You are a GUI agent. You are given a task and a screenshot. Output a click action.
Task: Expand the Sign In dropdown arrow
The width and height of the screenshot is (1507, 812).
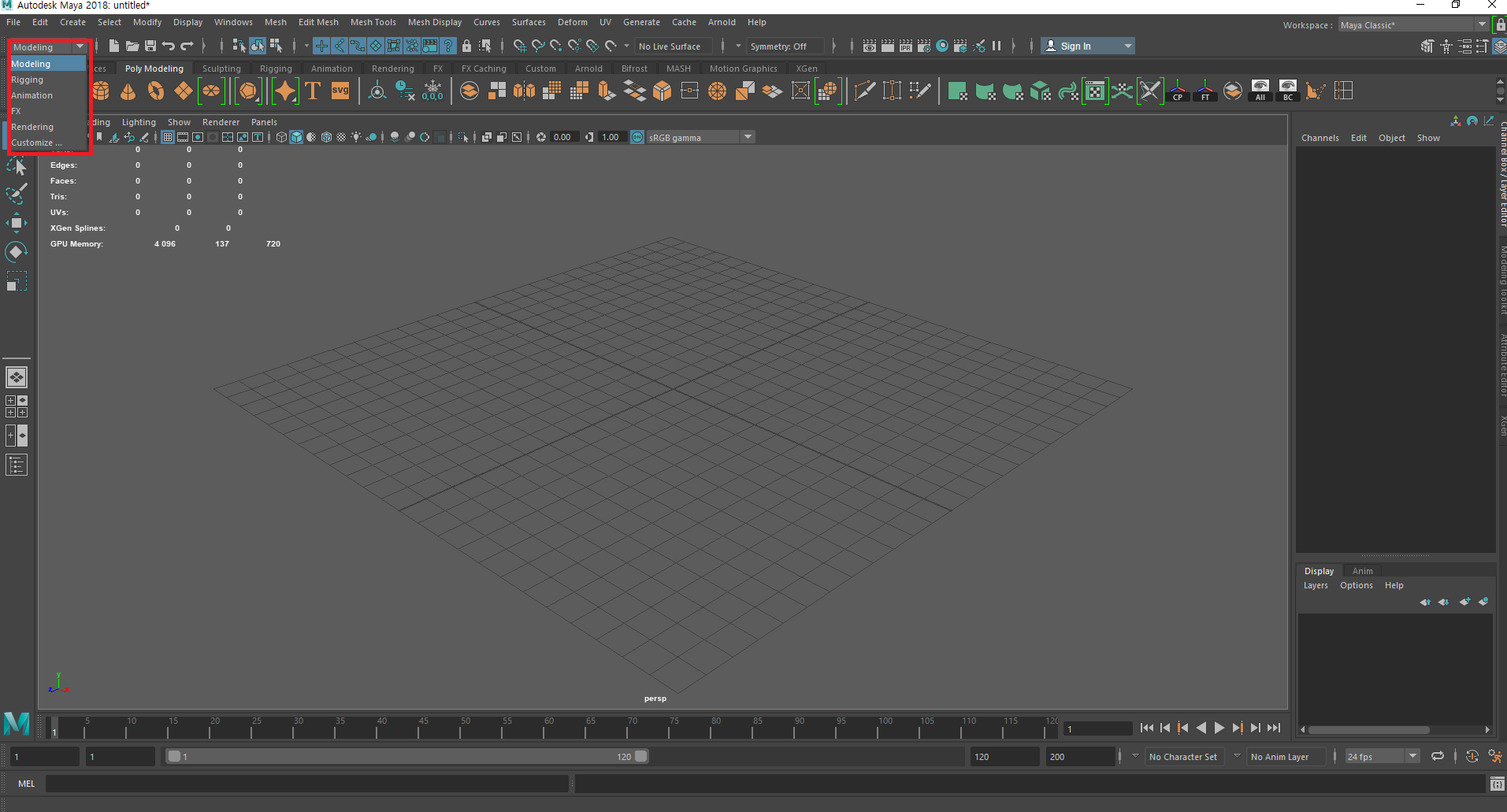1127,46
